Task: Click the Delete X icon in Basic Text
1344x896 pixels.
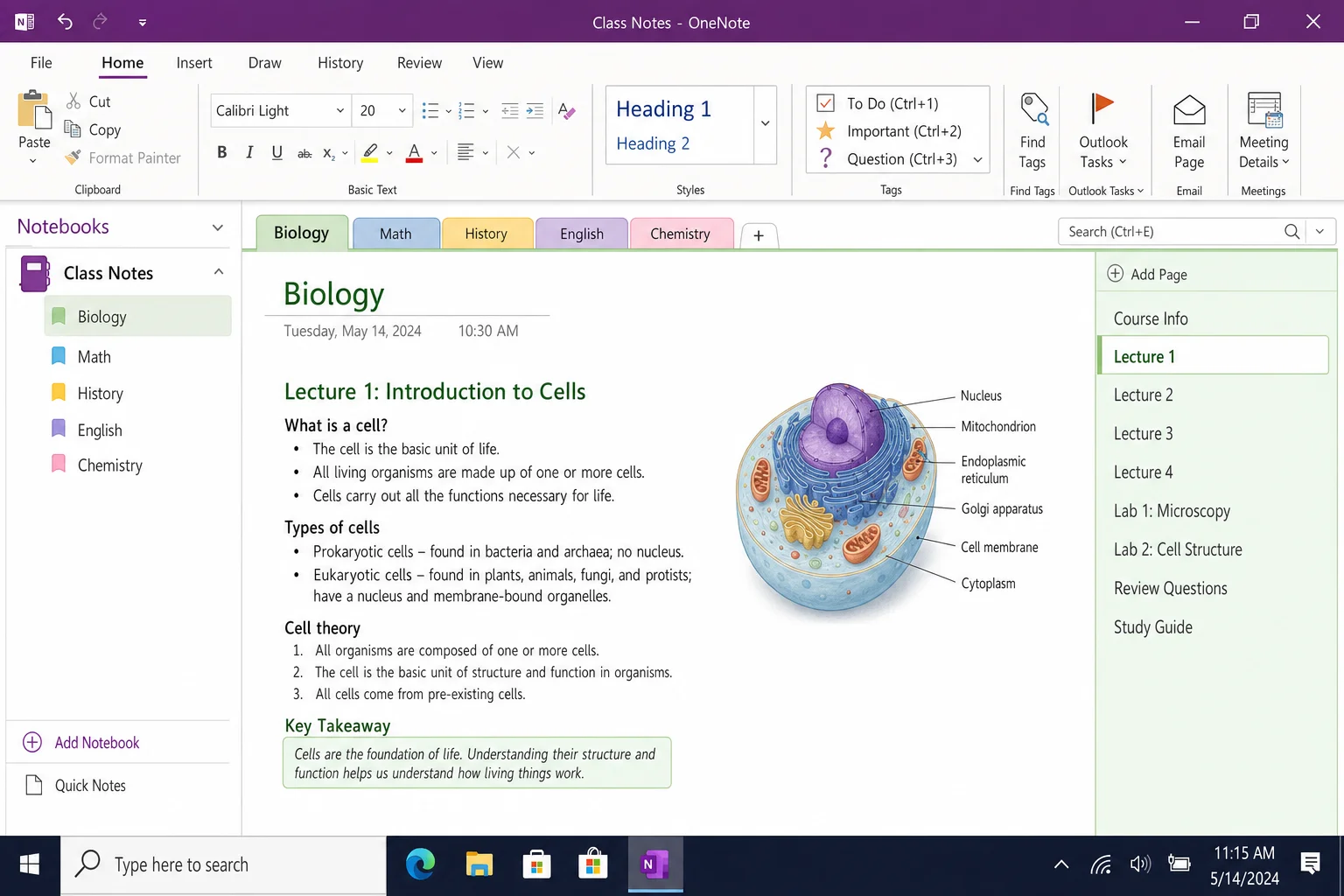Action: [x=513, y=152]
